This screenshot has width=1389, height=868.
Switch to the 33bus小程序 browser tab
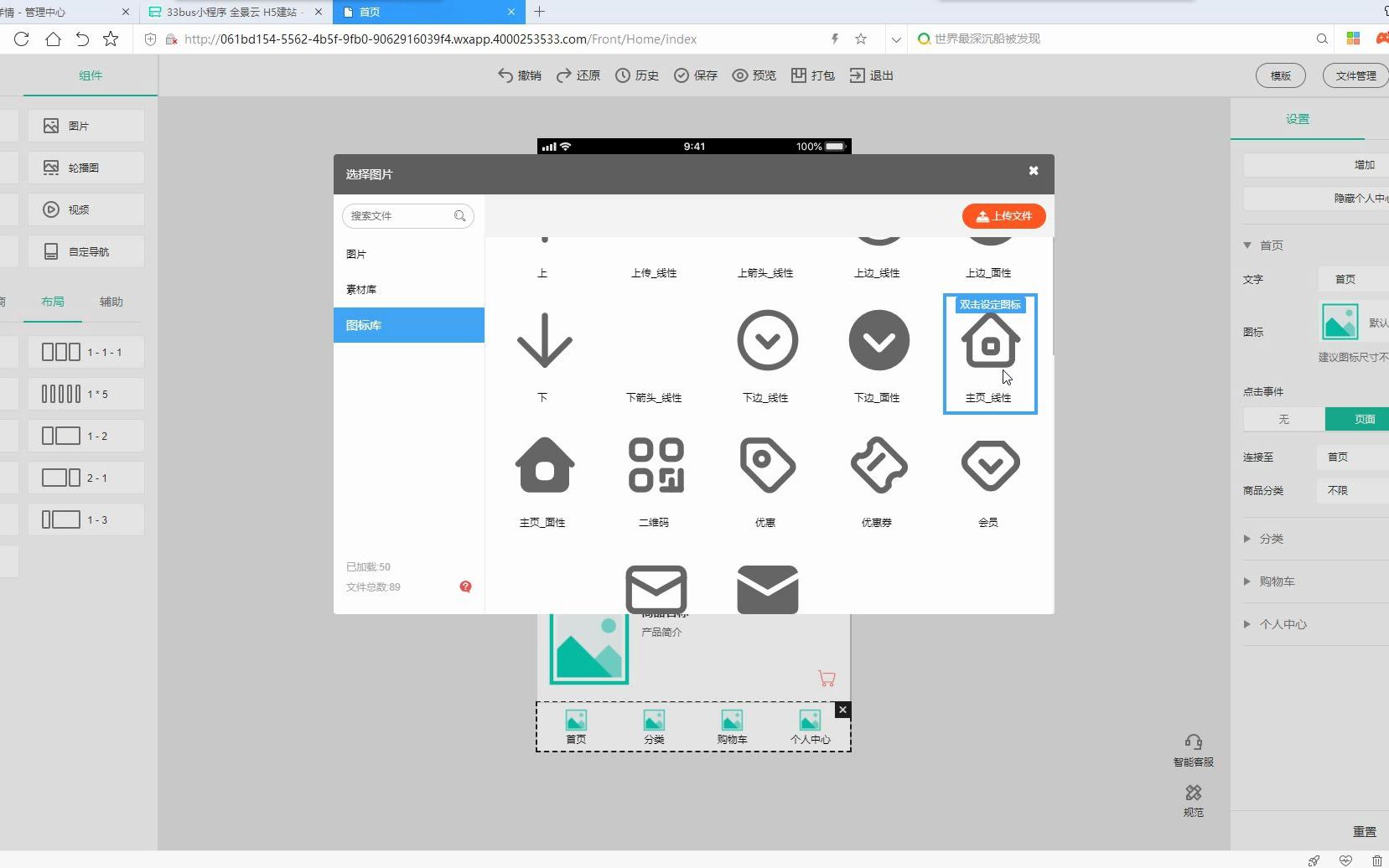click(235, 12)
